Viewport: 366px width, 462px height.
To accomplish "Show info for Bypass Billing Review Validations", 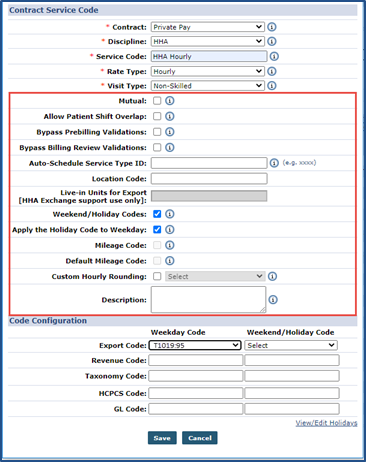I will pyautogui.click(x=170, y=147).
